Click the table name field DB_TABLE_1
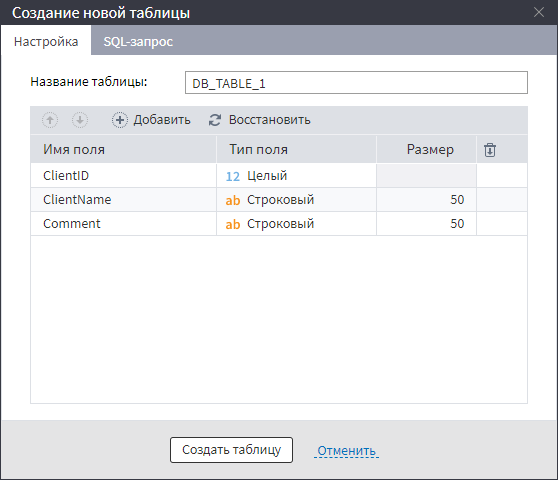Viewport: 558px width, 480px height. click(356, 83)
